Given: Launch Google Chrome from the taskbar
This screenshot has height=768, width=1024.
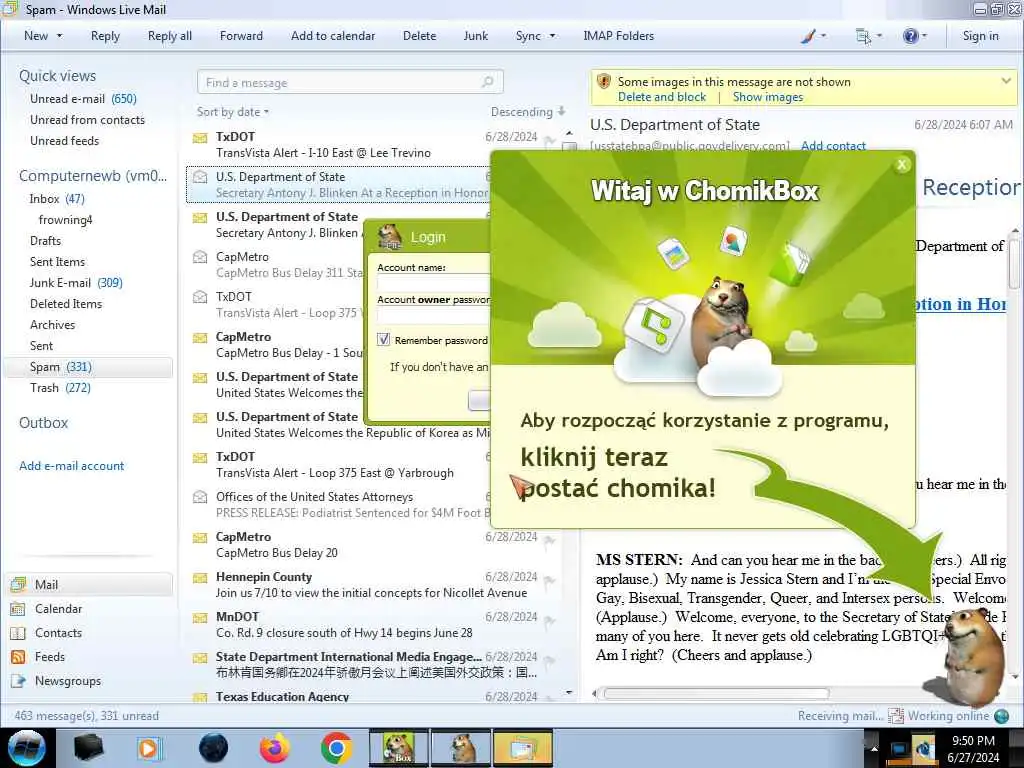Looking at the screenshot, I should pyautogui.click(x=336, y=748).
